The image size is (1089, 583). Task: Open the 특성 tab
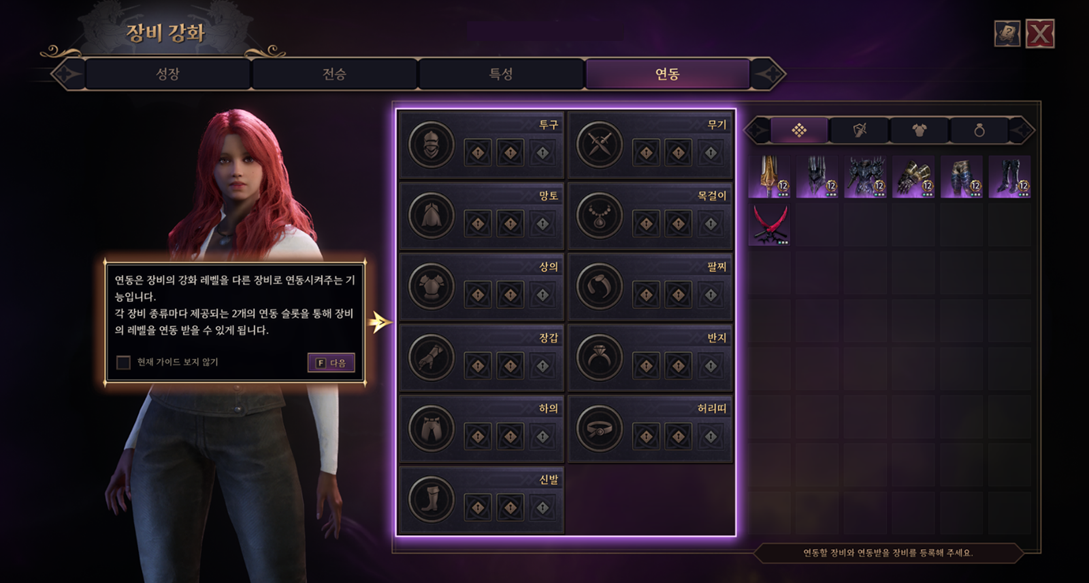[501, 74]
